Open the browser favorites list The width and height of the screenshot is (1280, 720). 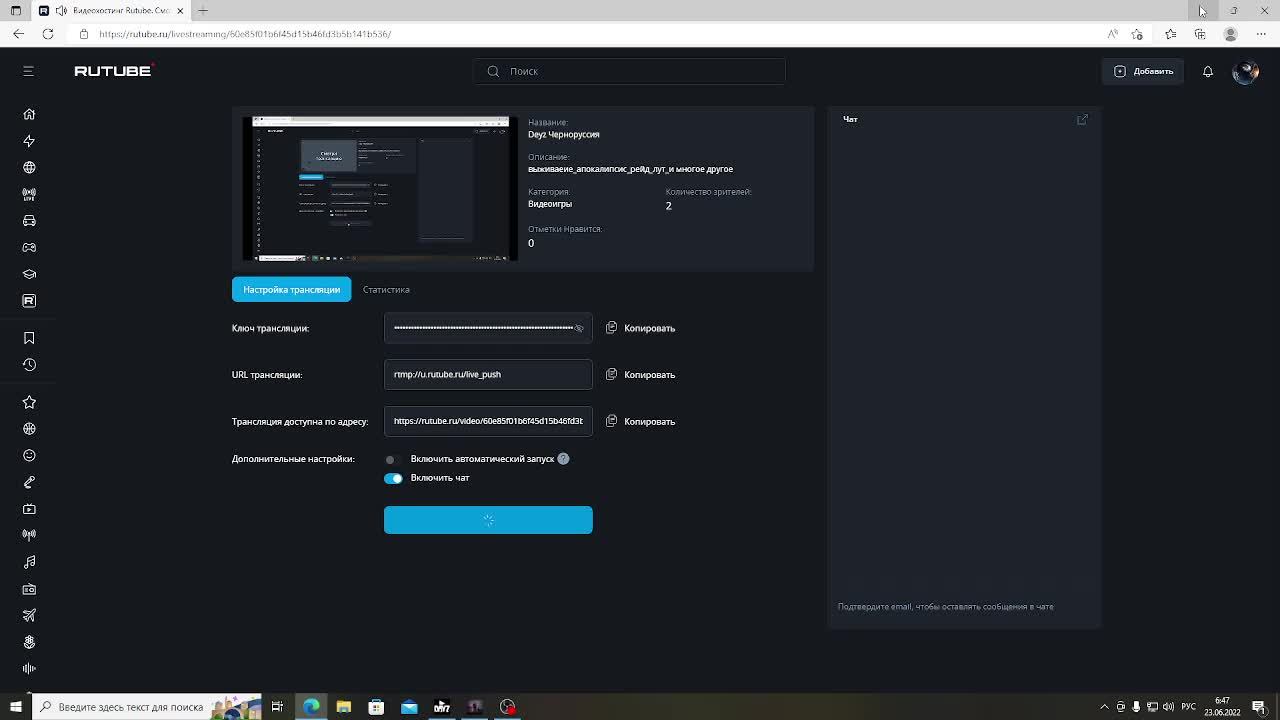click(1171, 34)
